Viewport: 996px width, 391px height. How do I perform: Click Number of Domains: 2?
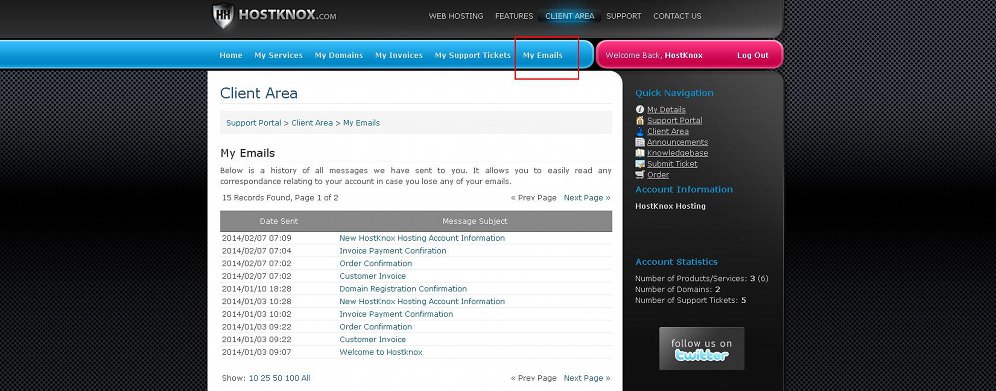click(678, 289)
